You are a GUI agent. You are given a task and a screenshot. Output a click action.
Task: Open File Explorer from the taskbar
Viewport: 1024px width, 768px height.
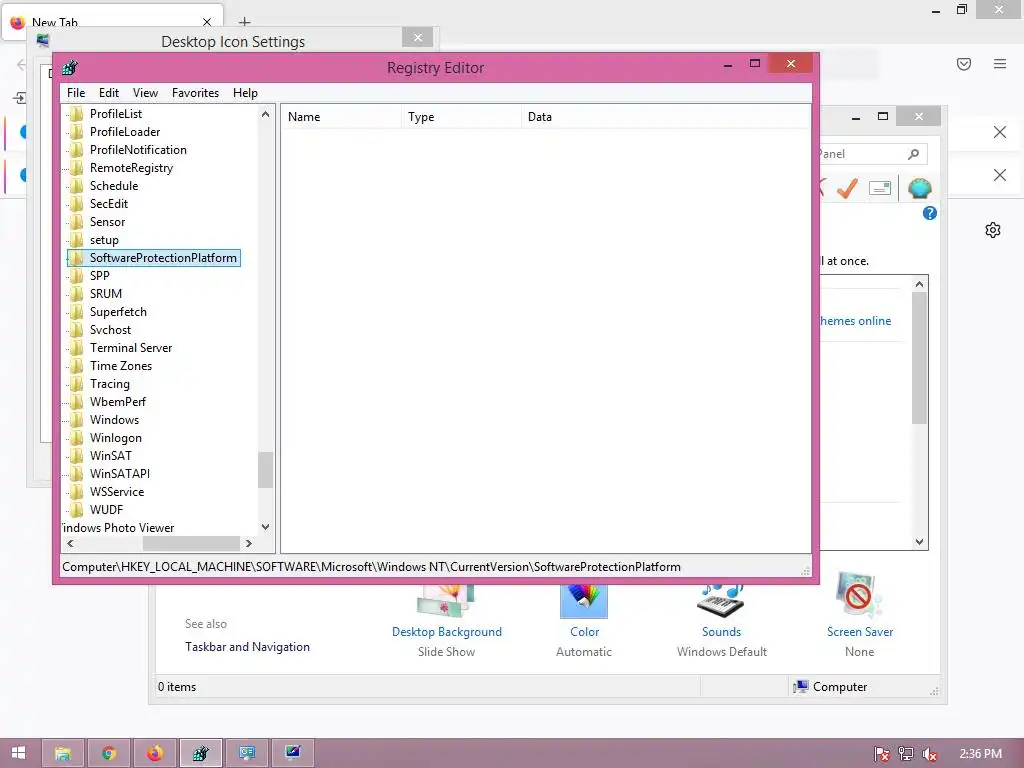coord(63,753)
